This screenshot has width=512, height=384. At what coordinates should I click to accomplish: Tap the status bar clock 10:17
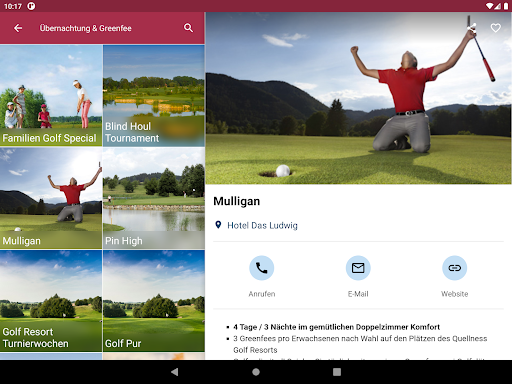pos(13,6)
